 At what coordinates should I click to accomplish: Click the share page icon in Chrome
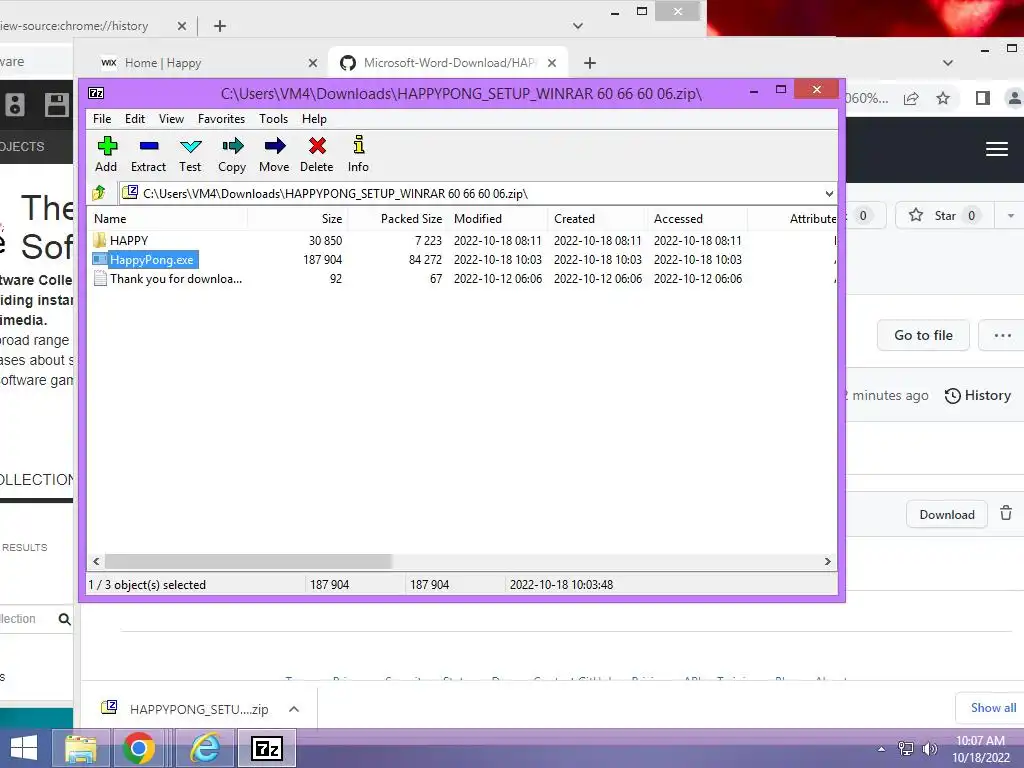point(911,99)
